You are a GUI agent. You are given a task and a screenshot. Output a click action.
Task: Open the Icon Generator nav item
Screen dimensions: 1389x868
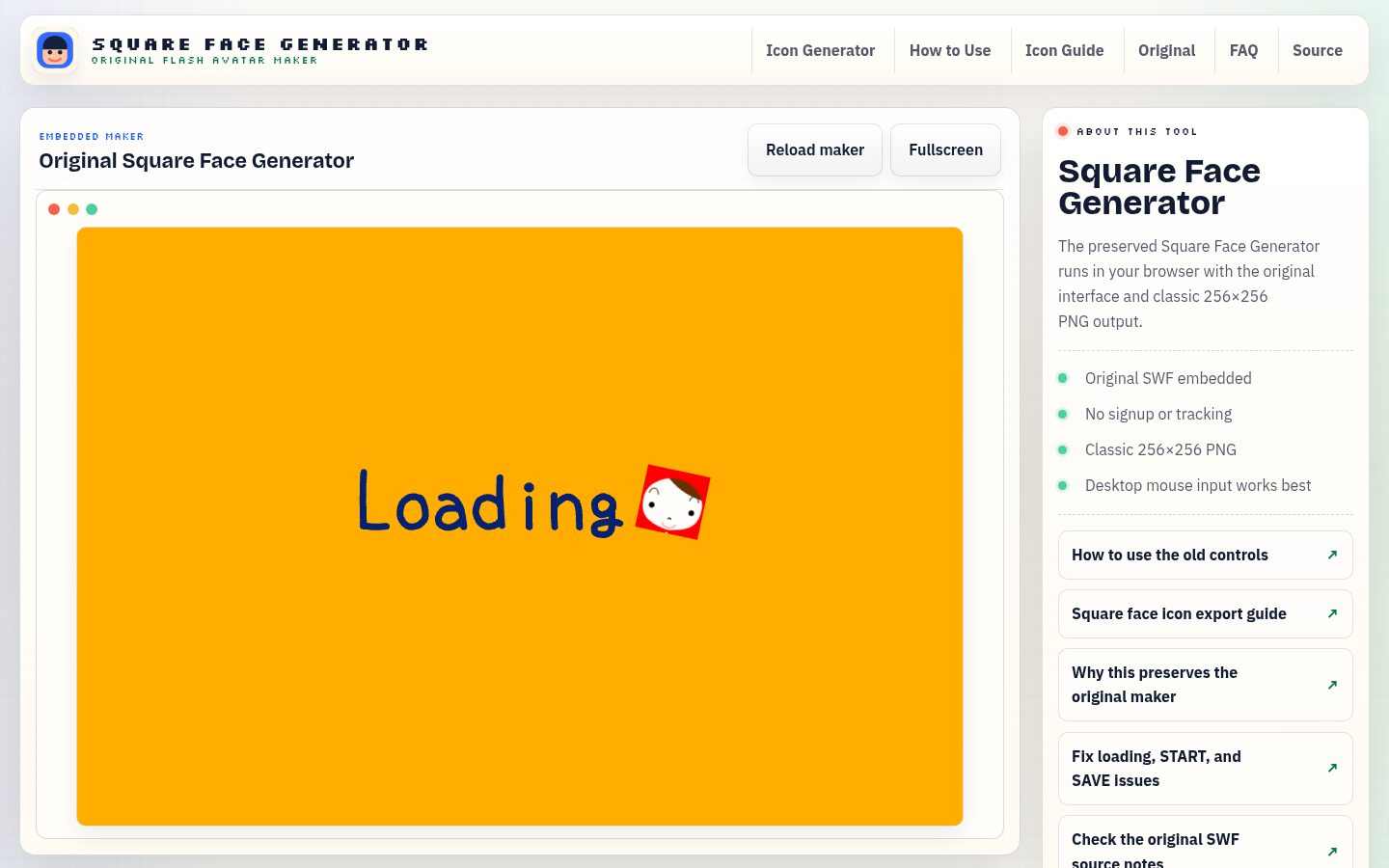[x=820, y=50]
